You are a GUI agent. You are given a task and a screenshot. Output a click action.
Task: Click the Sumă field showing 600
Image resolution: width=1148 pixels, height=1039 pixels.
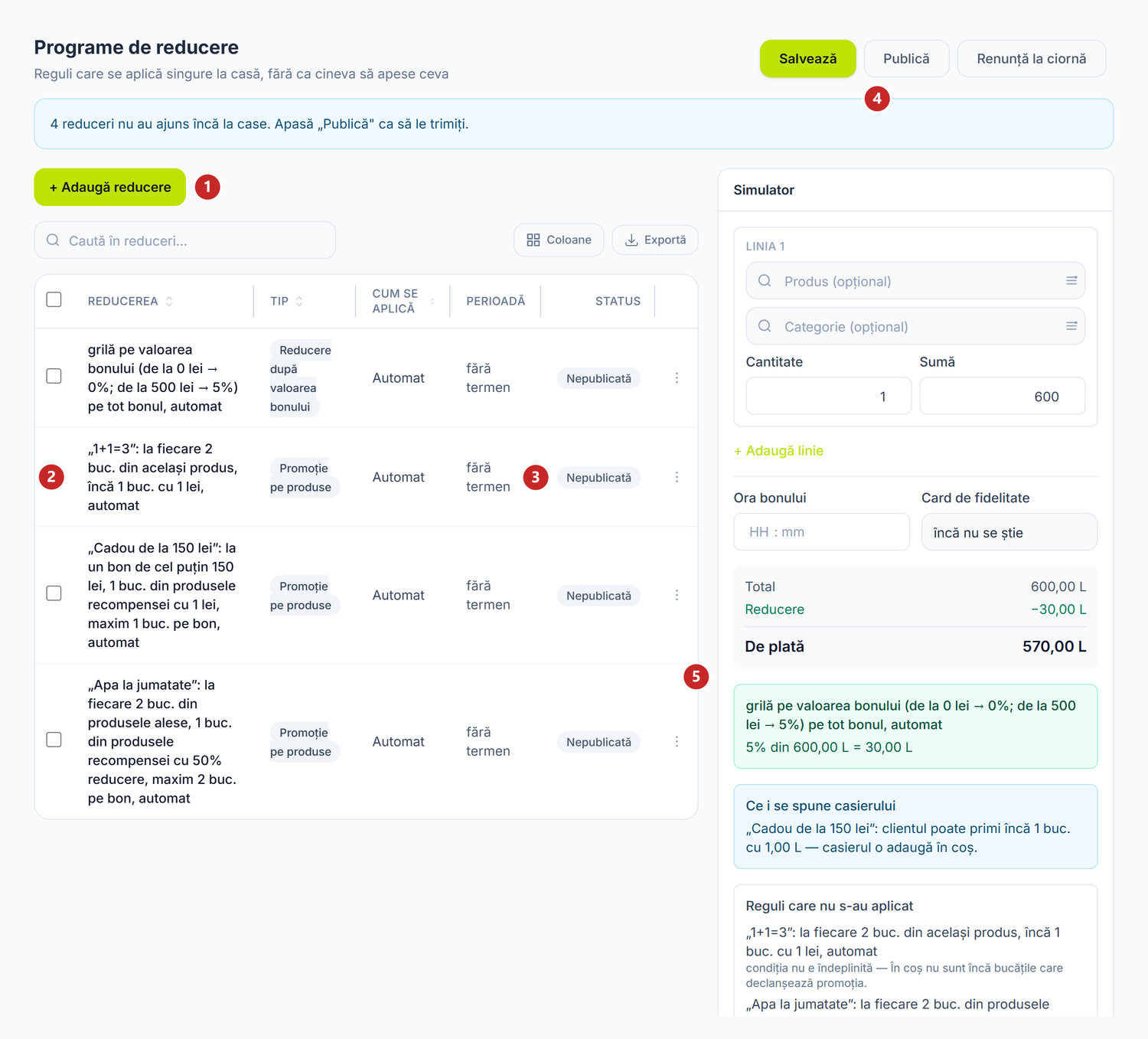(1002, 396)
